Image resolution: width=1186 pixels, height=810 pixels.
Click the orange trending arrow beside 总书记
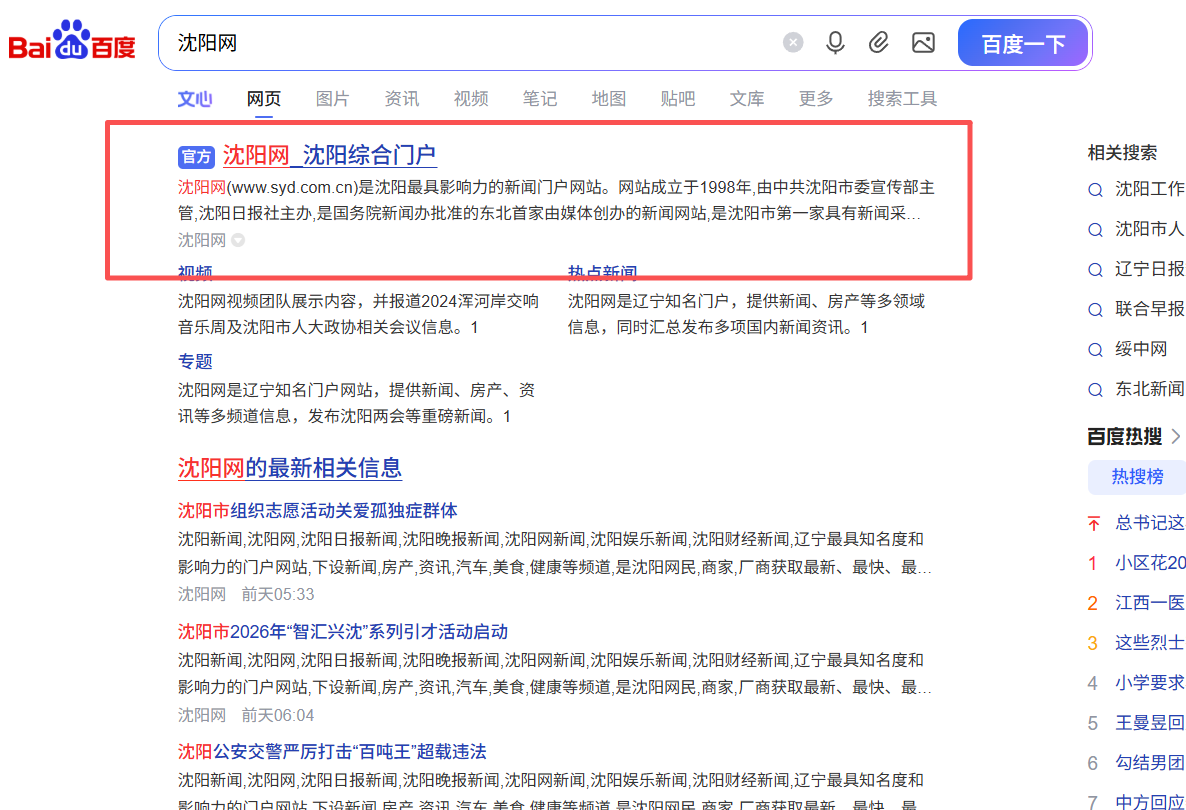point(1092,522)
